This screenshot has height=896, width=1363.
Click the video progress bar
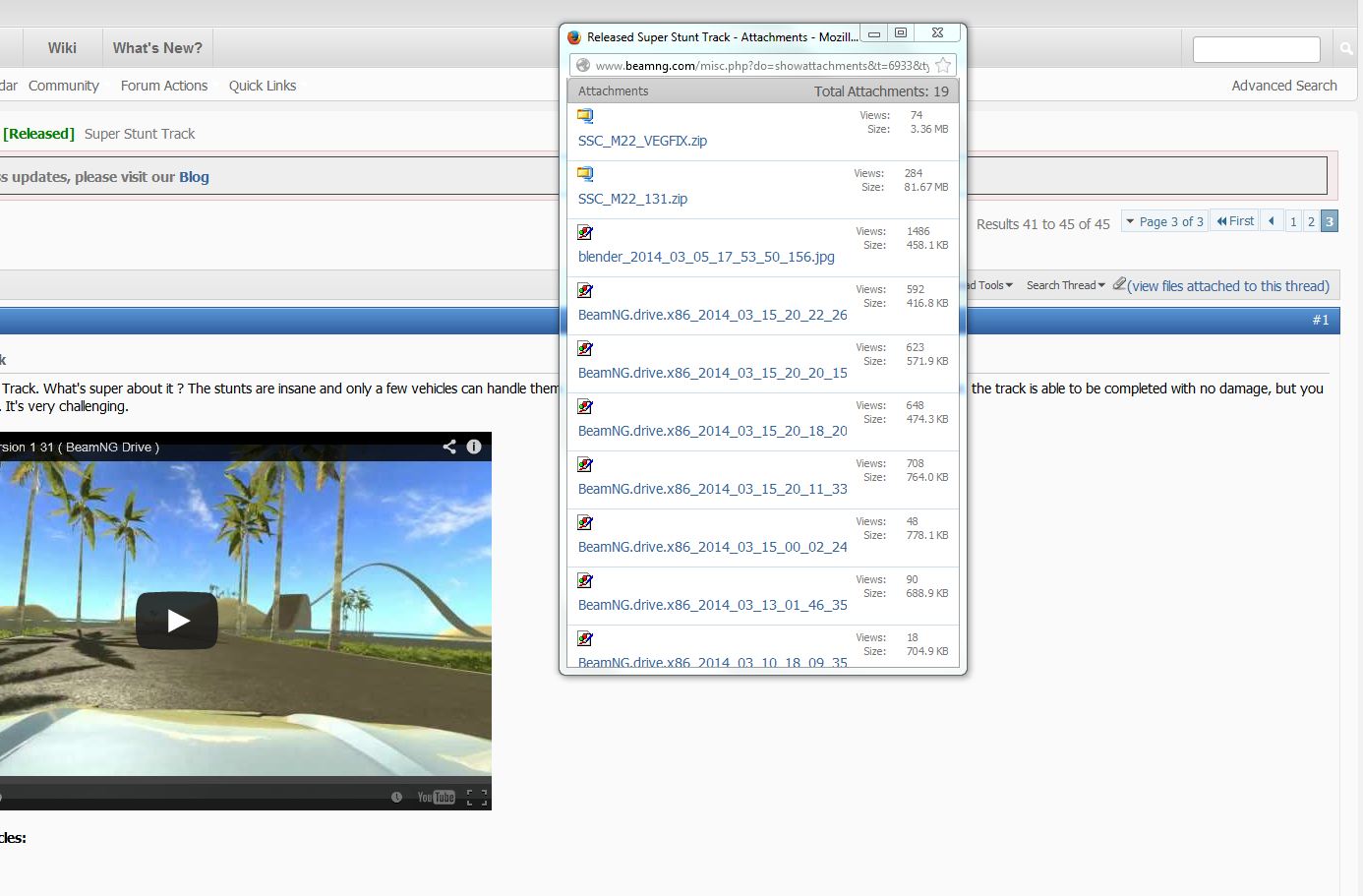[x=246, y=778]
